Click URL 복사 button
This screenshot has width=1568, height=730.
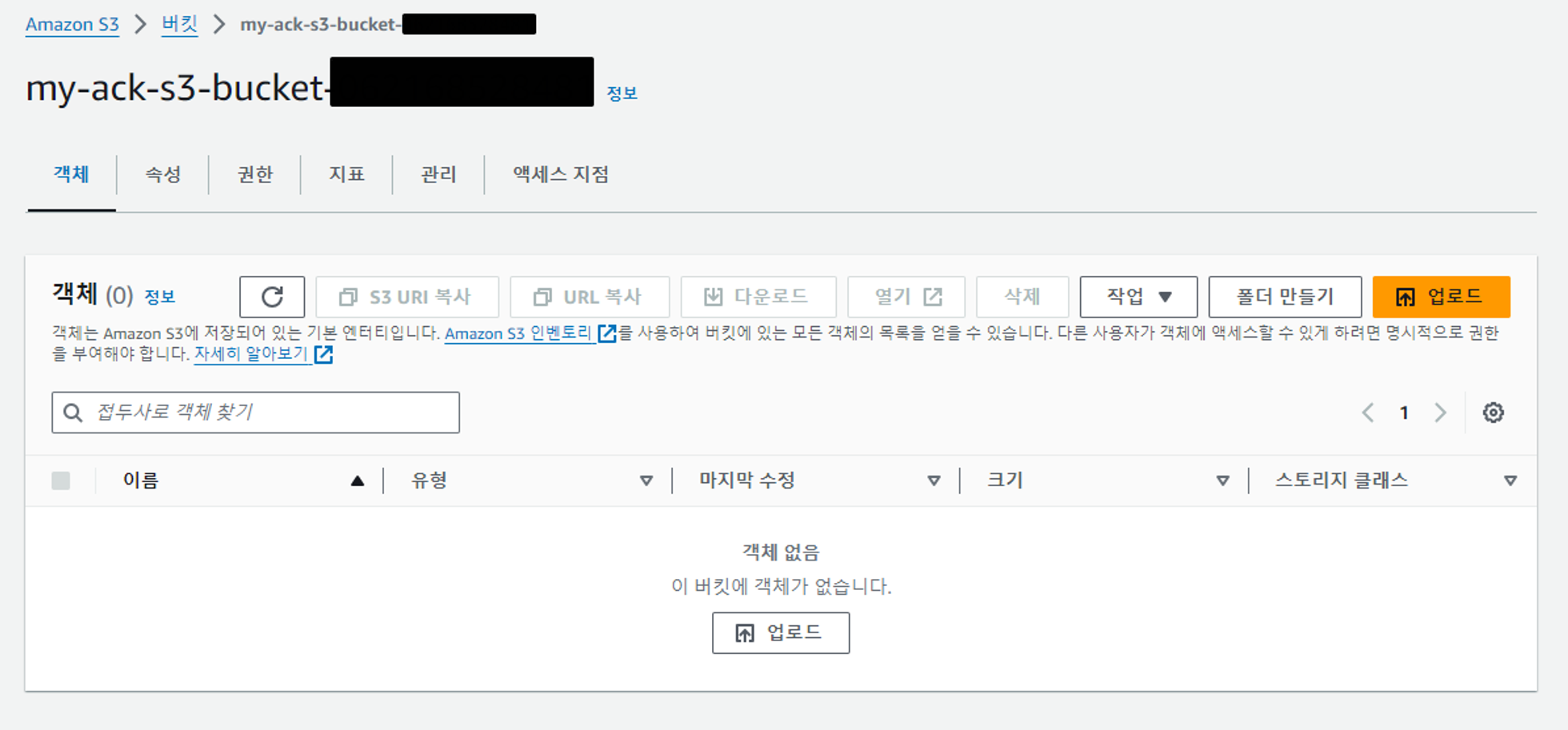[590, 297]
